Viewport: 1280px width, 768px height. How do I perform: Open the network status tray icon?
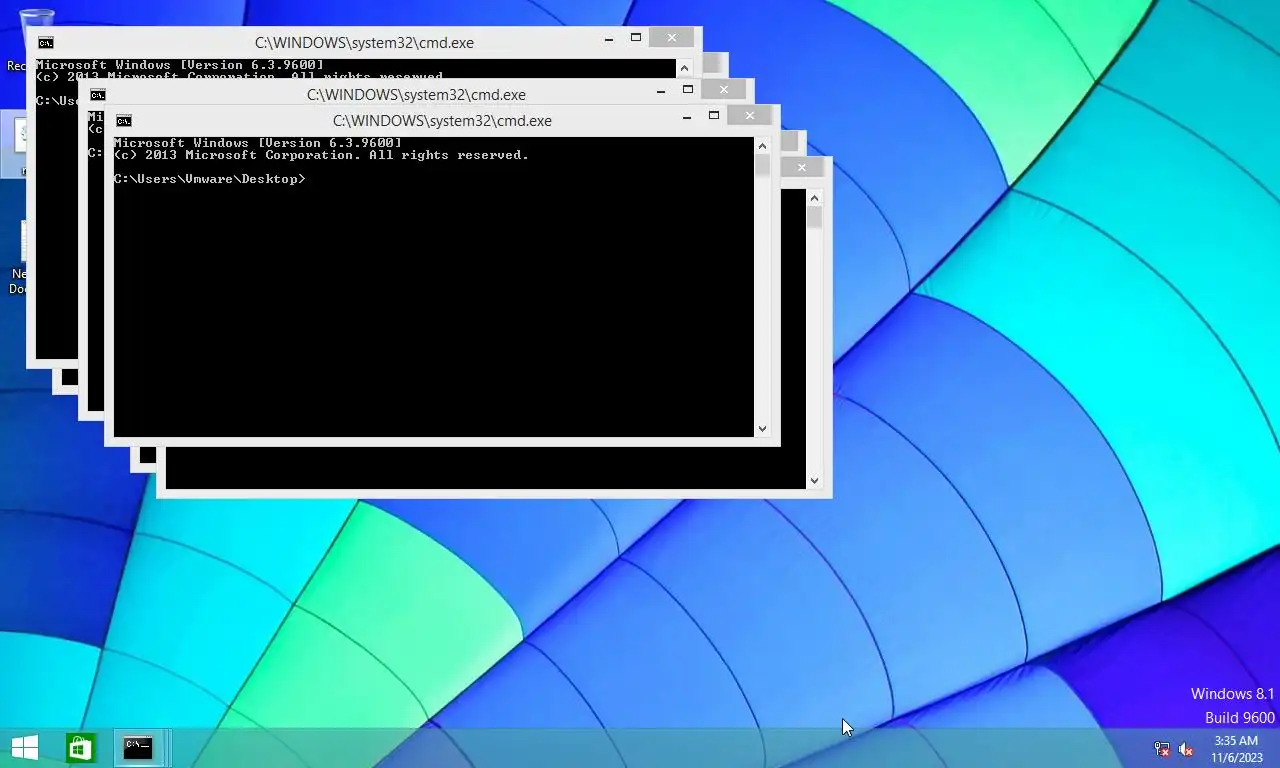(x=1162, y=749)
